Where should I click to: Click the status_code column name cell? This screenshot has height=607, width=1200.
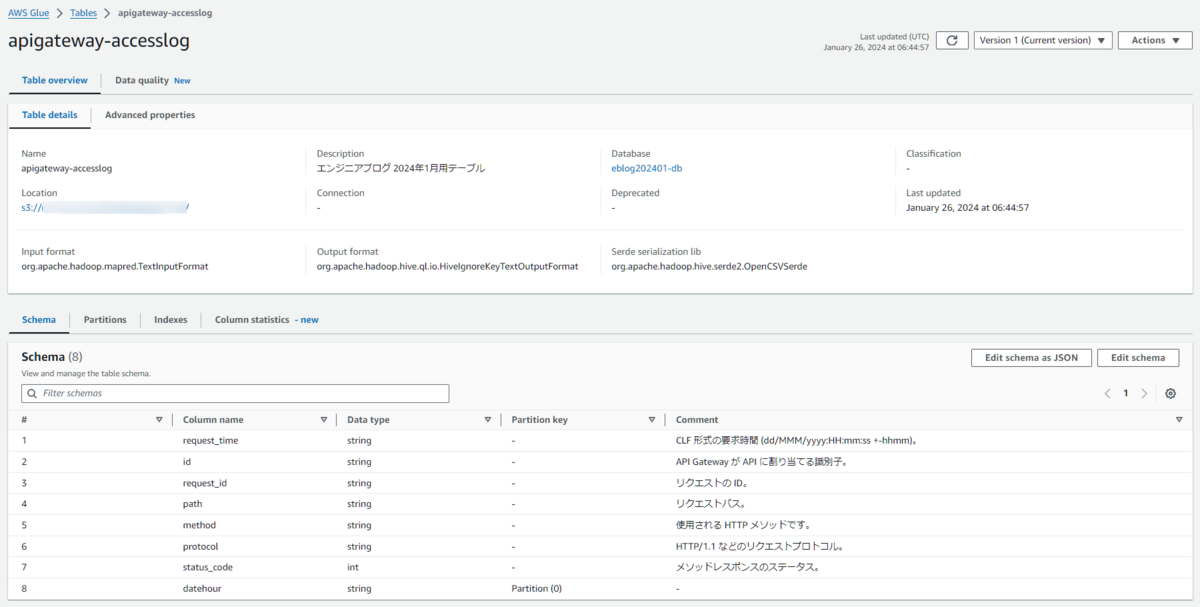pos(207,567)
